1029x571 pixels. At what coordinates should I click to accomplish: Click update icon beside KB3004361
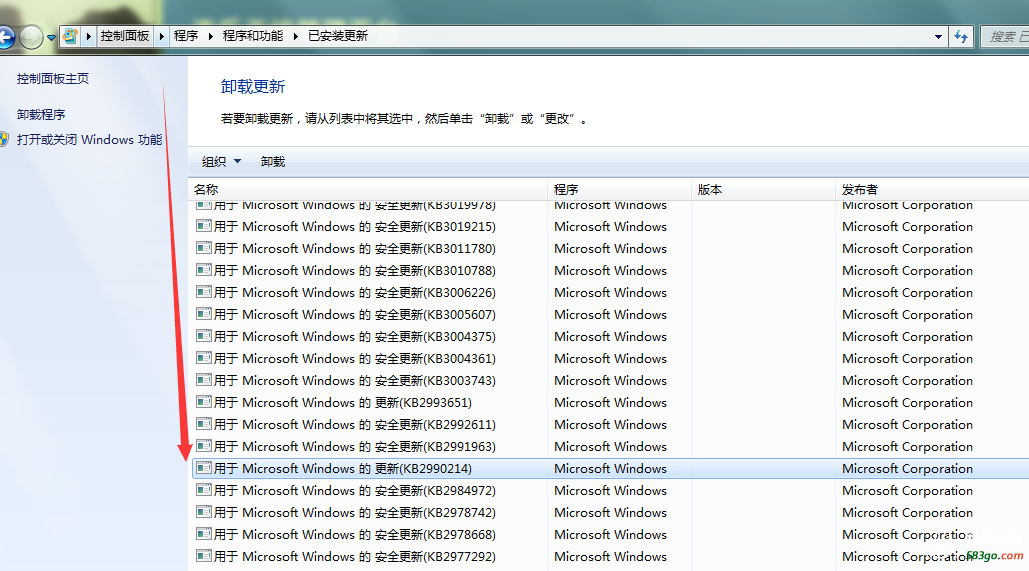point(203,358)
